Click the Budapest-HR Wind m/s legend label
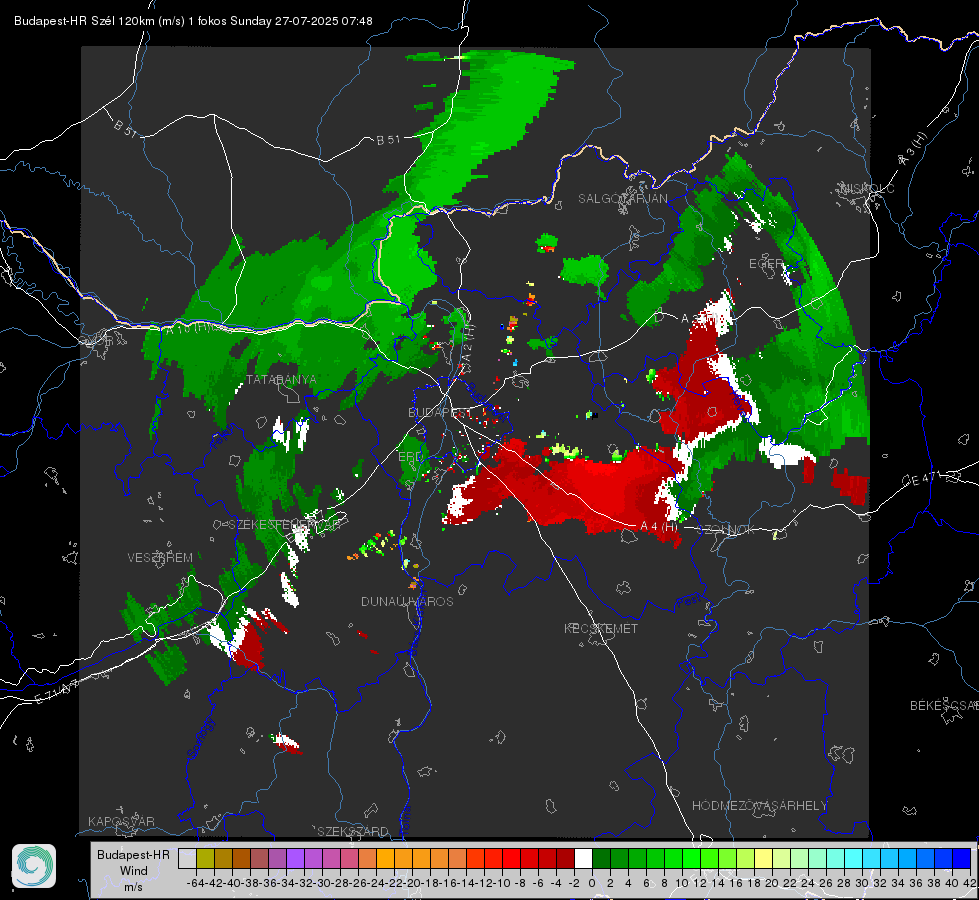 pos(133,870)
